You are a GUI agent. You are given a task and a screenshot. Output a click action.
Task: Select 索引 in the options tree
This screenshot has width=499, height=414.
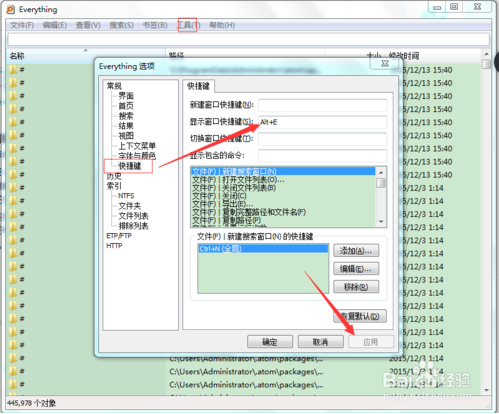tap(114, 186)
